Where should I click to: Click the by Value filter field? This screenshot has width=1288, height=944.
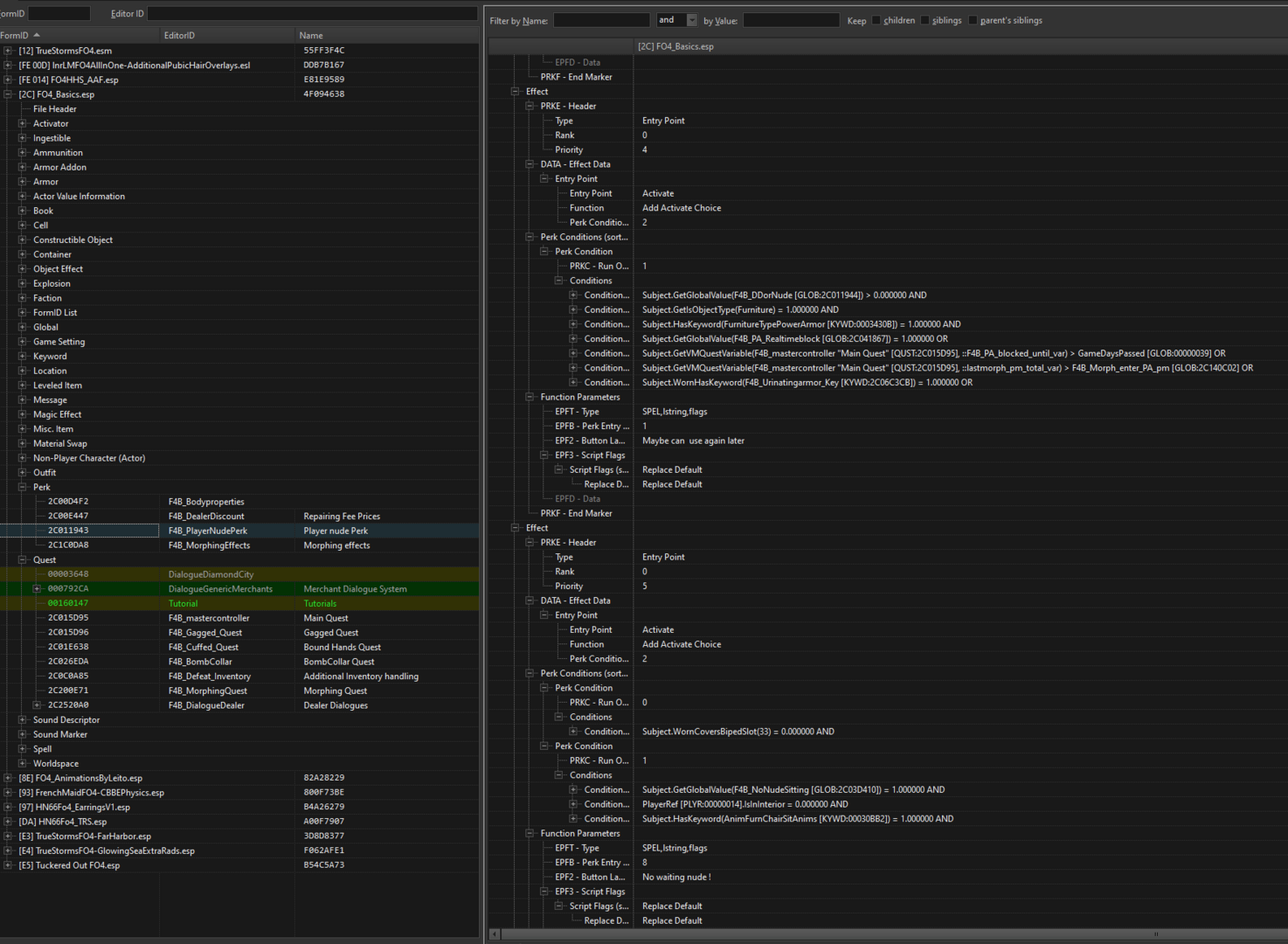[791, 20]
